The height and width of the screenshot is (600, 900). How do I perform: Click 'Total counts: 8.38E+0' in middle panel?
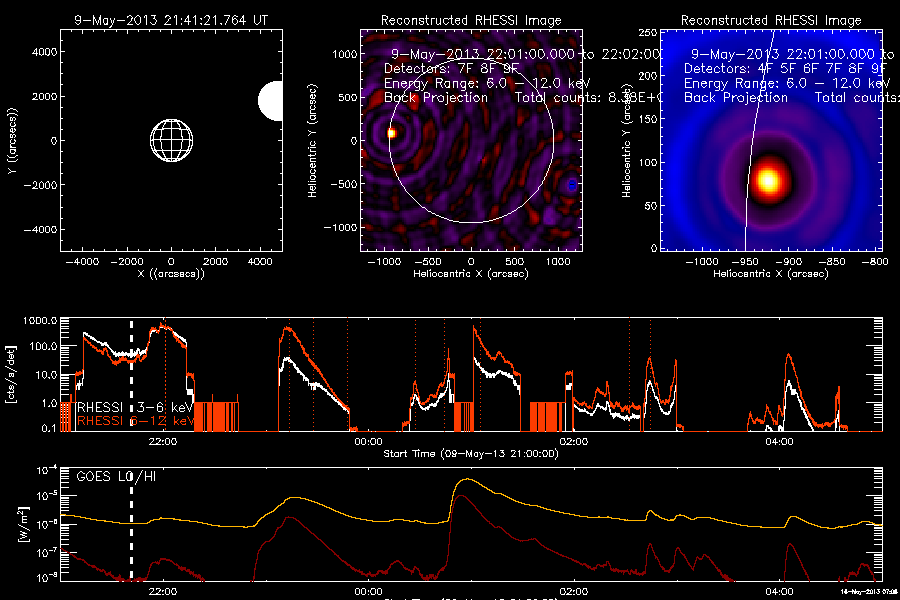pos(589,98)
